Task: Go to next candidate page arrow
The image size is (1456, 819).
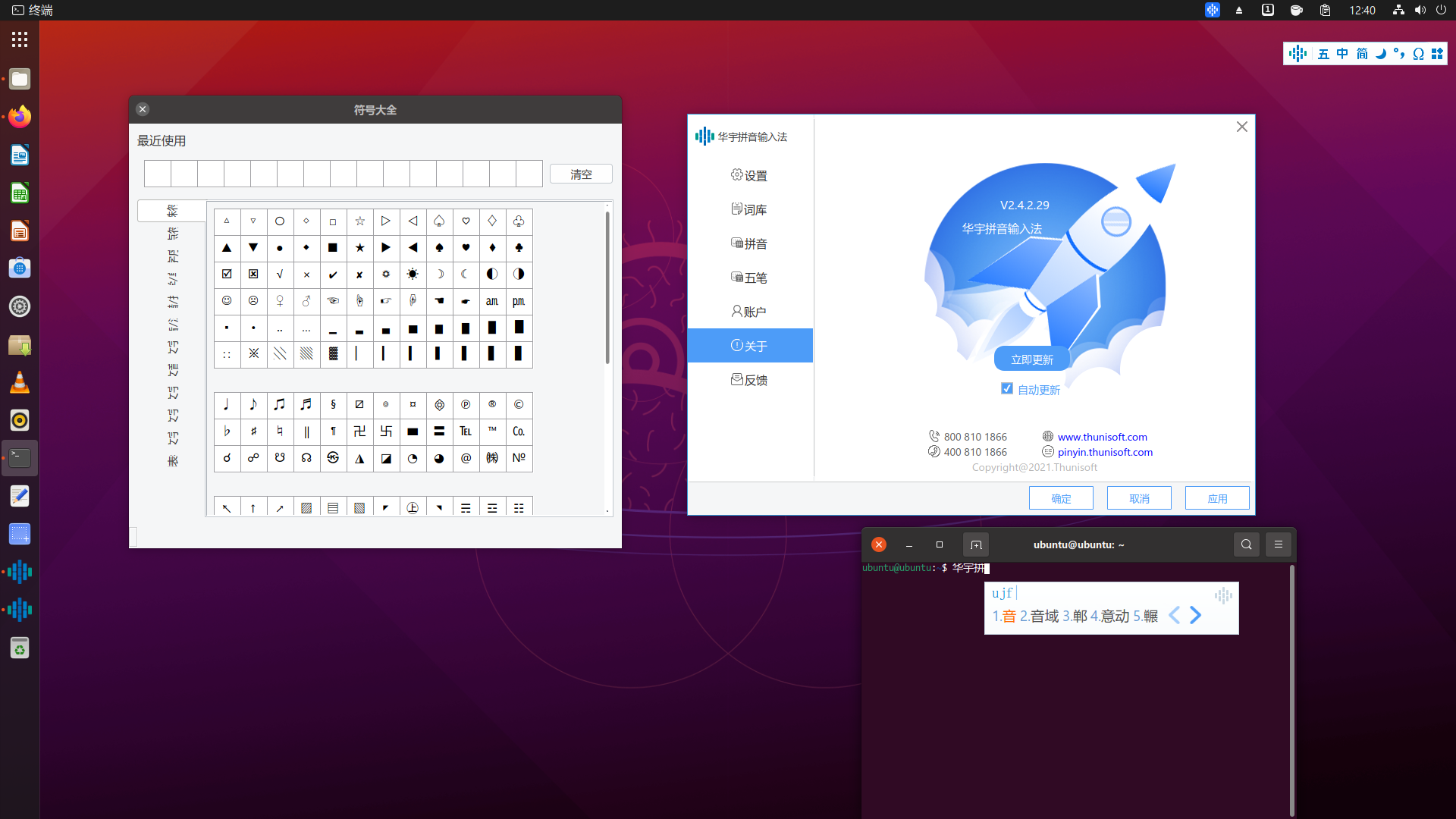Action: (1196, 615)
